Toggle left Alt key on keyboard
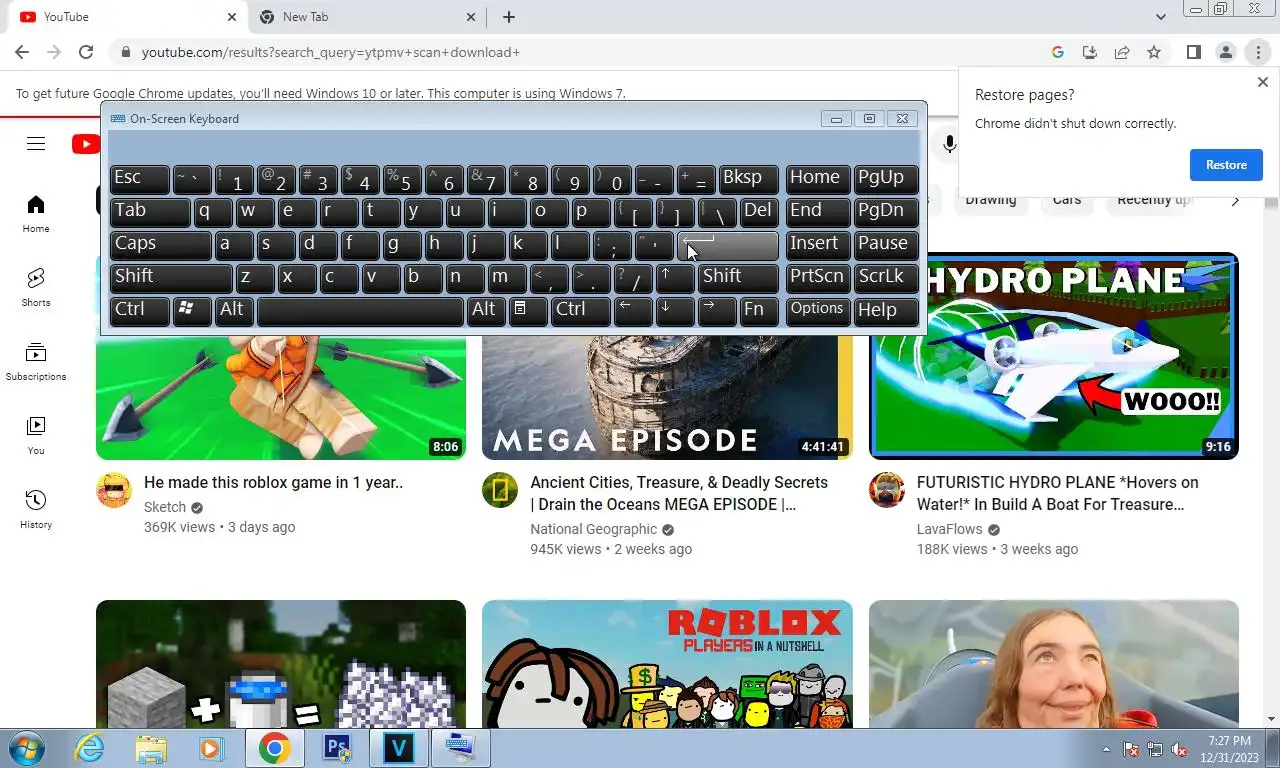The image size is (1280, 768). [x=233, y=311]
